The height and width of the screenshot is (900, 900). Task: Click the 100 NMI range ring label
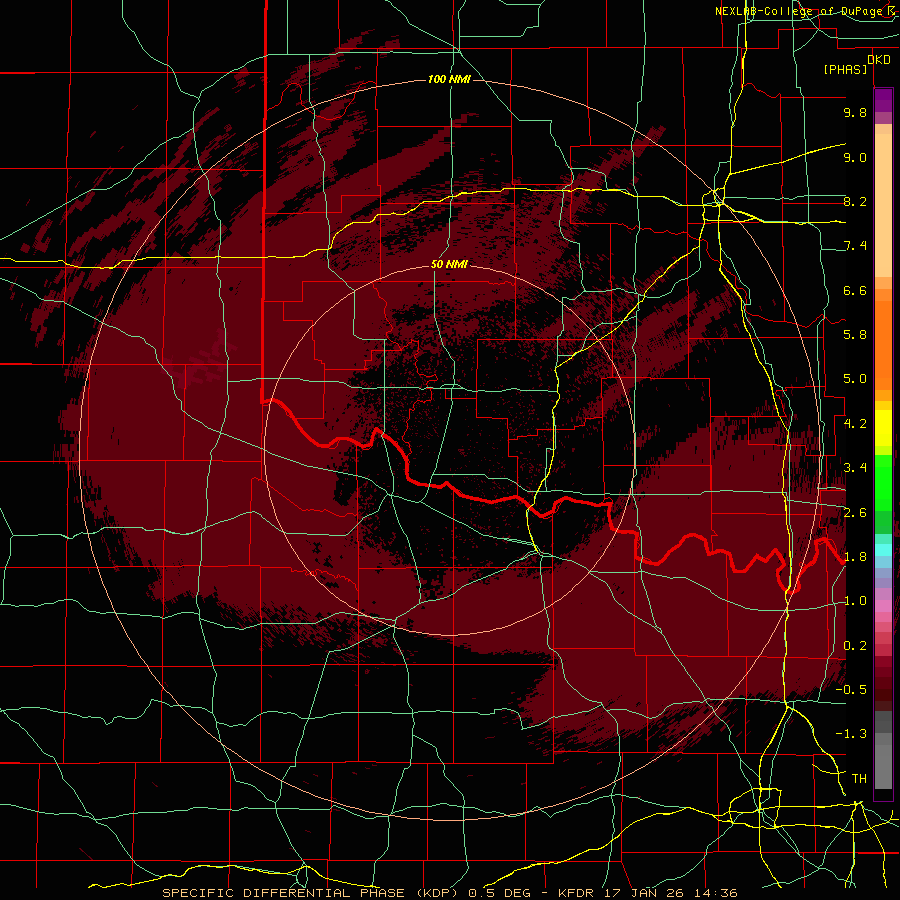[x=449, y=79]
